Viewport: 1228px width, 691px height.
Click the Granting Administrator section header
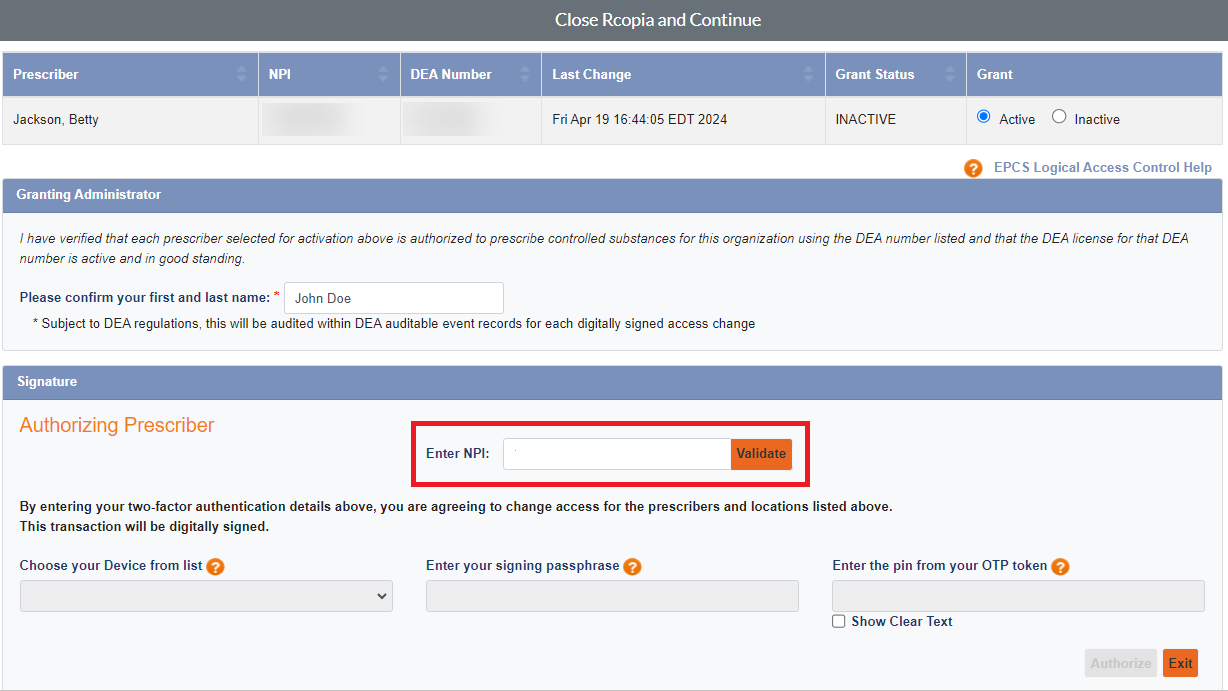(x=612, y=195)
